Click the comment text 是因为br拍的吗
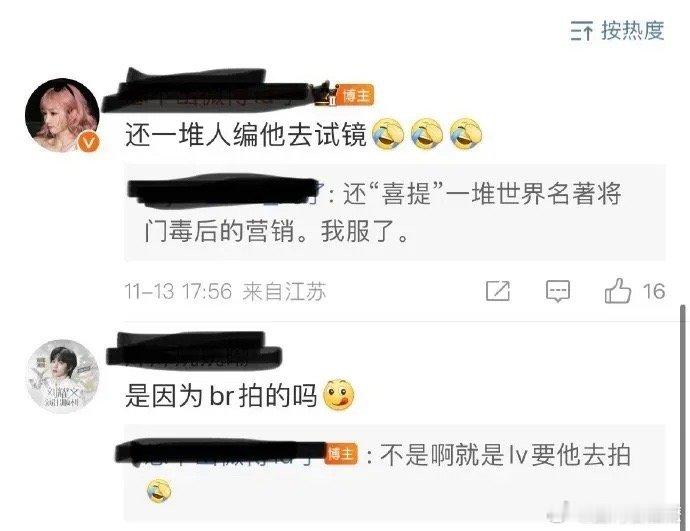Viewport: 690px width, 531px height. (221, 396)
